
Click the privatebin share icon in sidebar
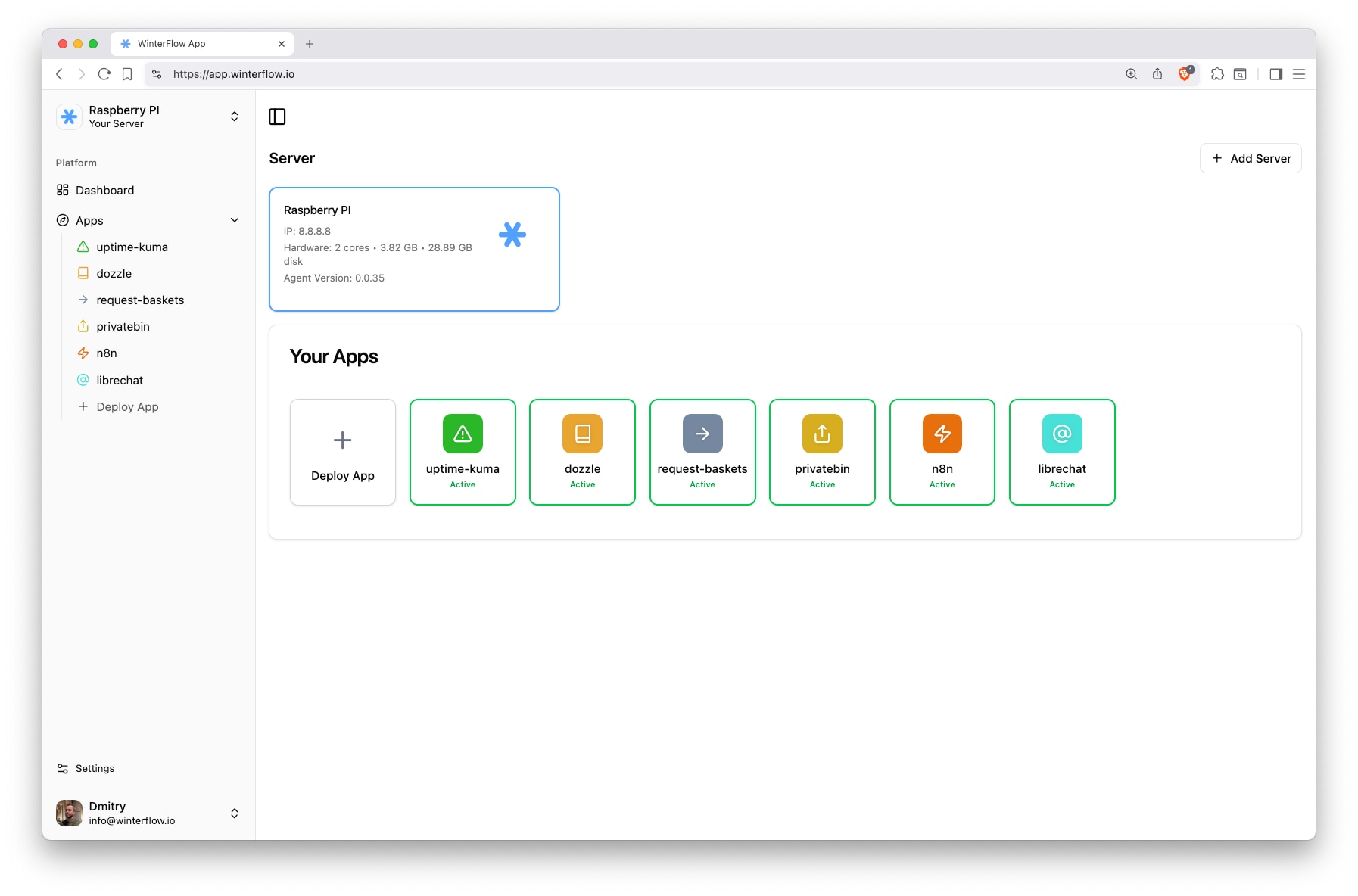click(83, 326)
